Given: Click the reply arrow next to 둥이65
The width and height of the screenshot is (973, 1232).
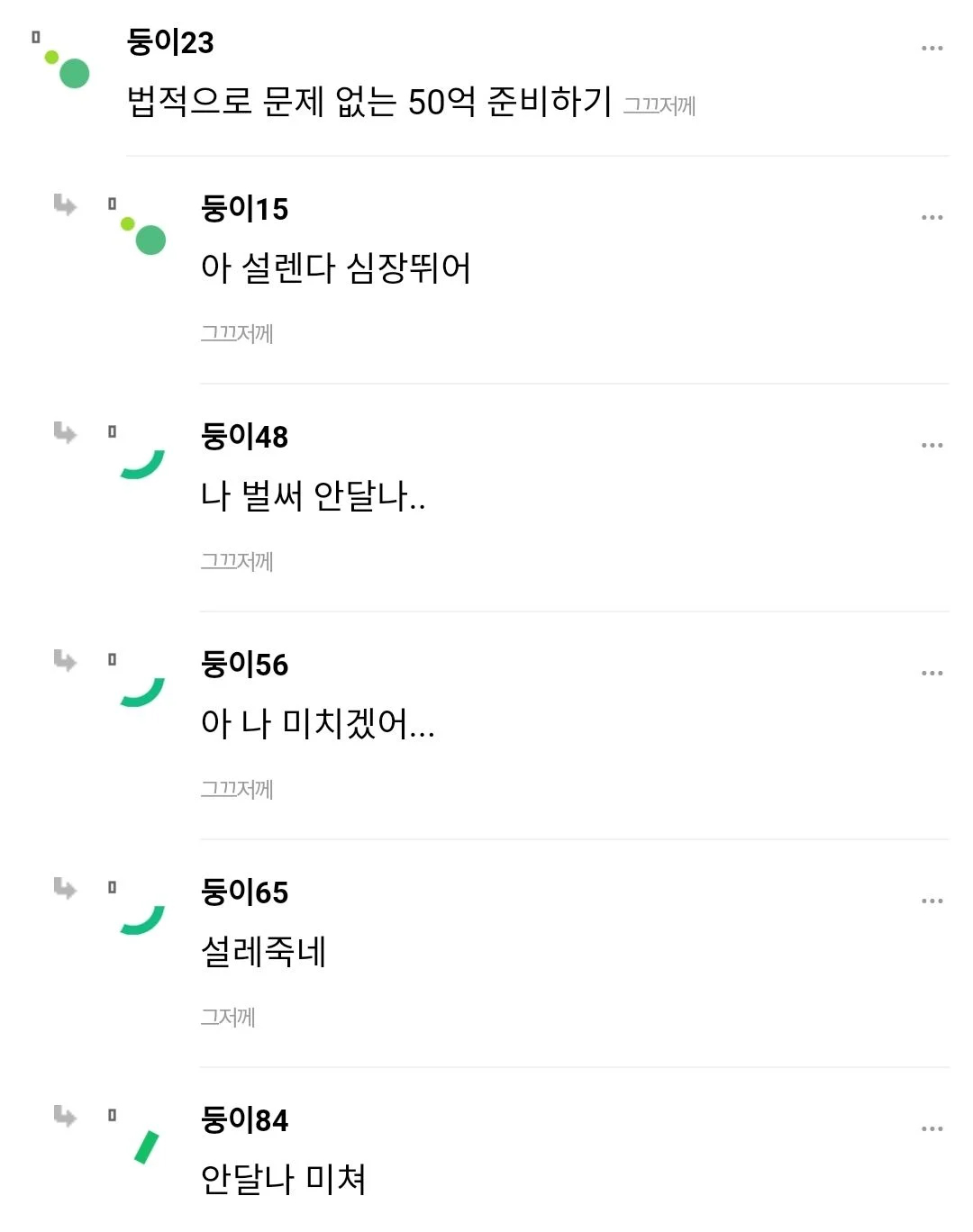Looking at the screenshot, I should click(65, 889).
